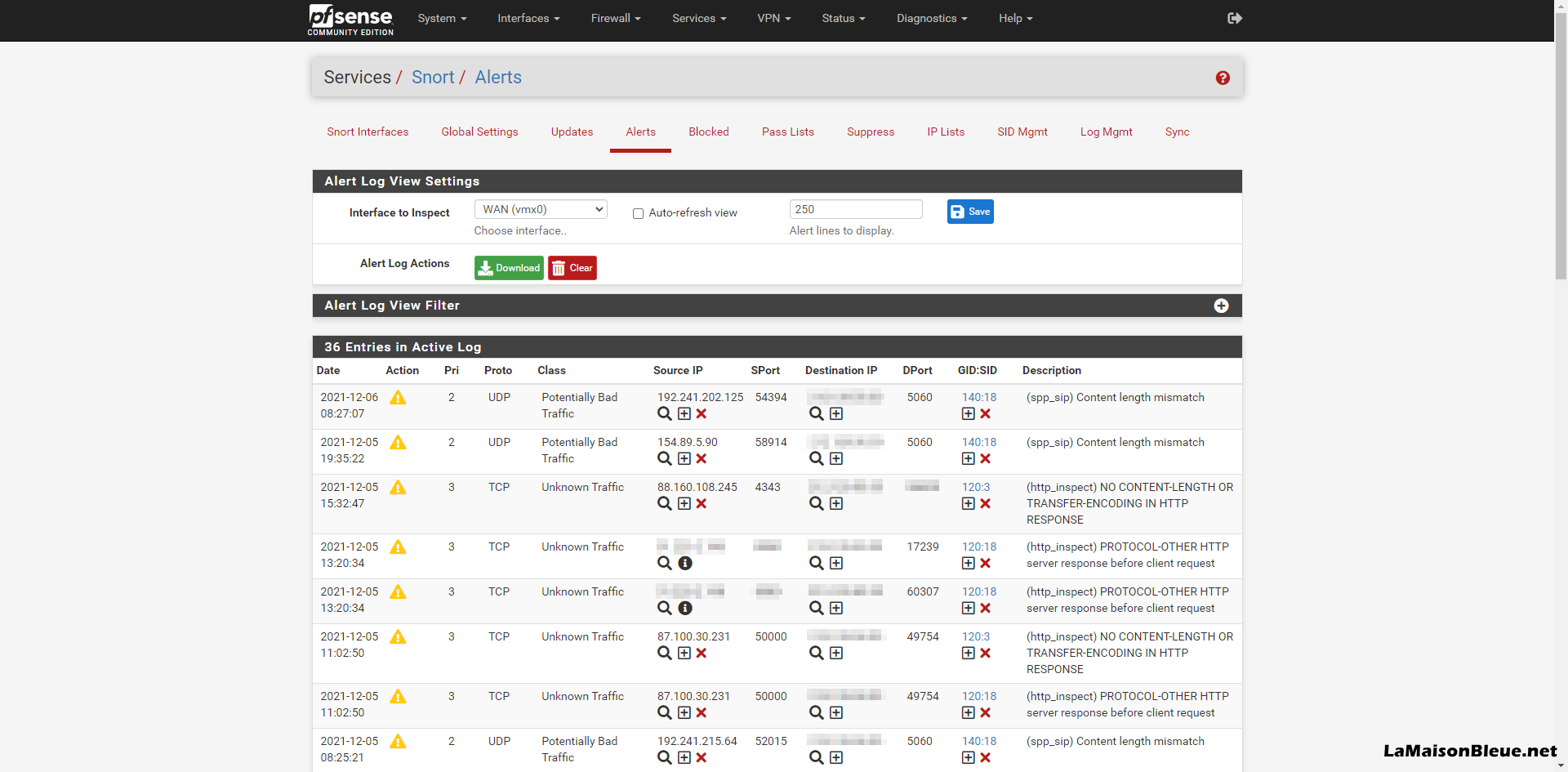The width and height of the screenshot is (1568, 772).
Task: Switch to the Sync tab
Action: point(1177,132)
